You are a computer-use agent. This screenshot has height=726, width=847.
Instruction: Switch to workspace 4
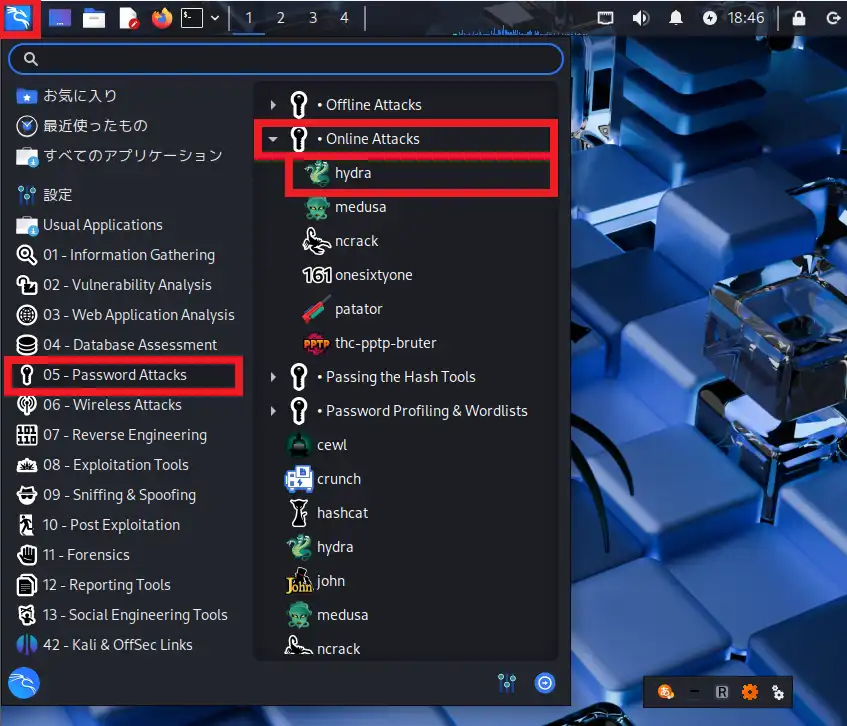pos(344,18)
